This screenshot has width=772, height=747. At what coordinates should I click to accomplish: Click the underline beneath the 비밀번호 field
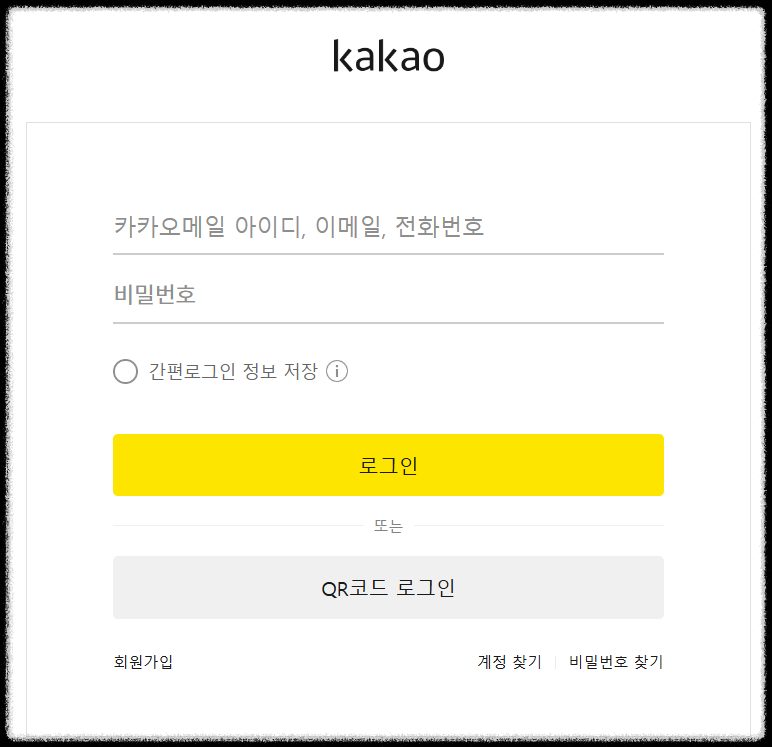coord(388,323)
